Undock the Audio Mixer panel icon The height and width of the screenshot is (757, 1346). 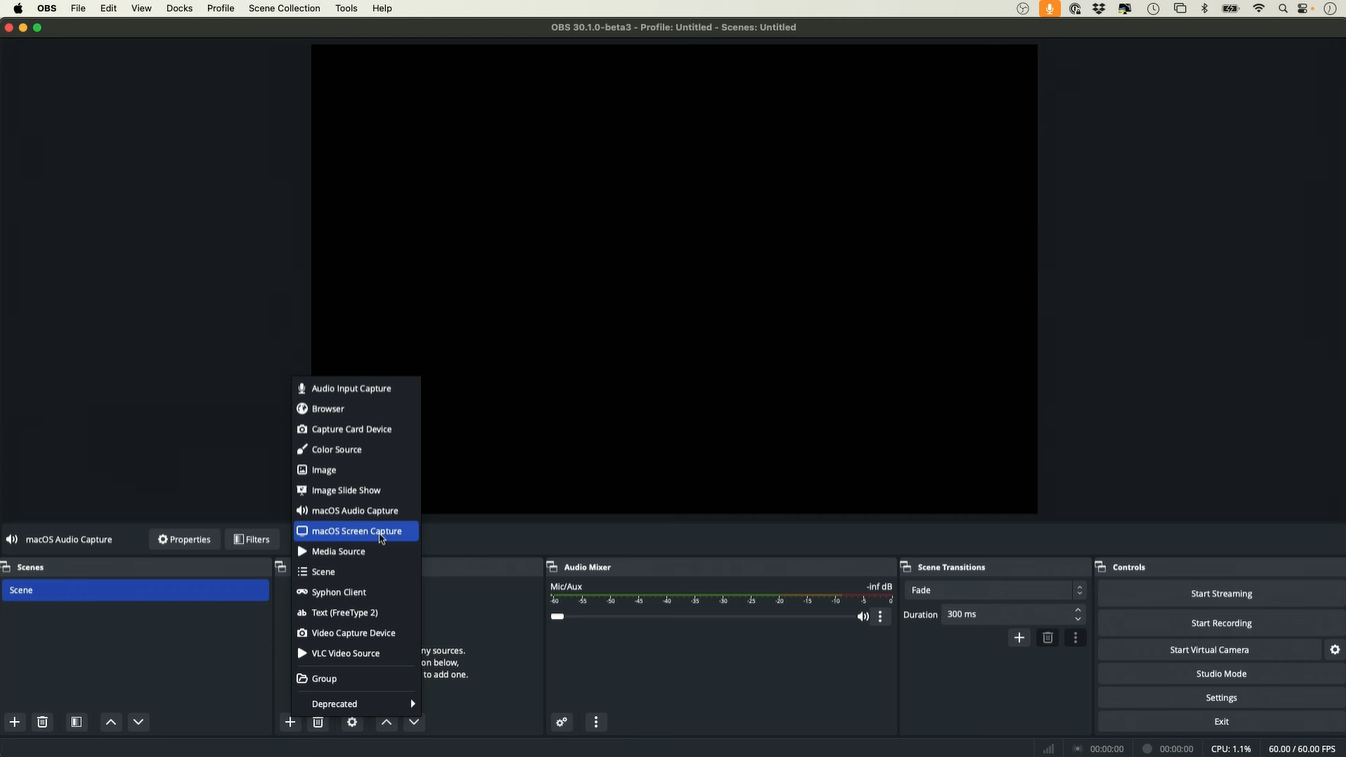(552, 567)
